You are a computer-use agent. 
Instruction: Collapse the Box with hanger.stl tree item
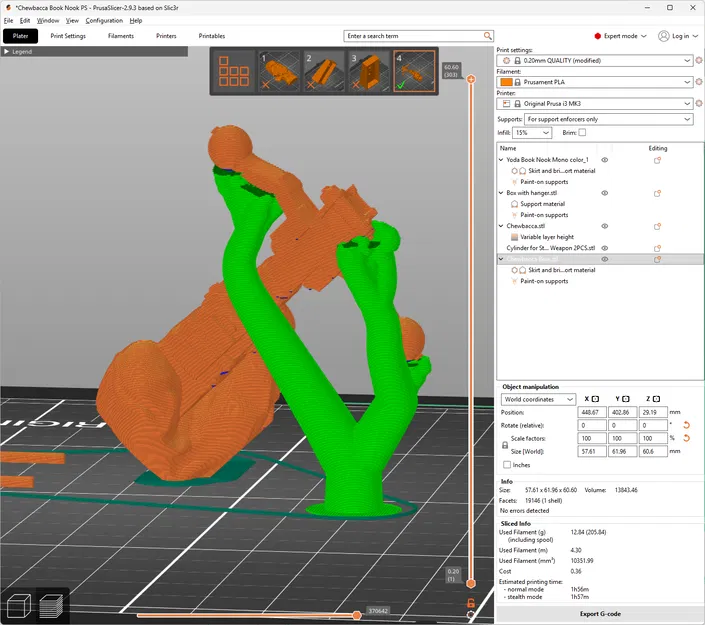501,193
